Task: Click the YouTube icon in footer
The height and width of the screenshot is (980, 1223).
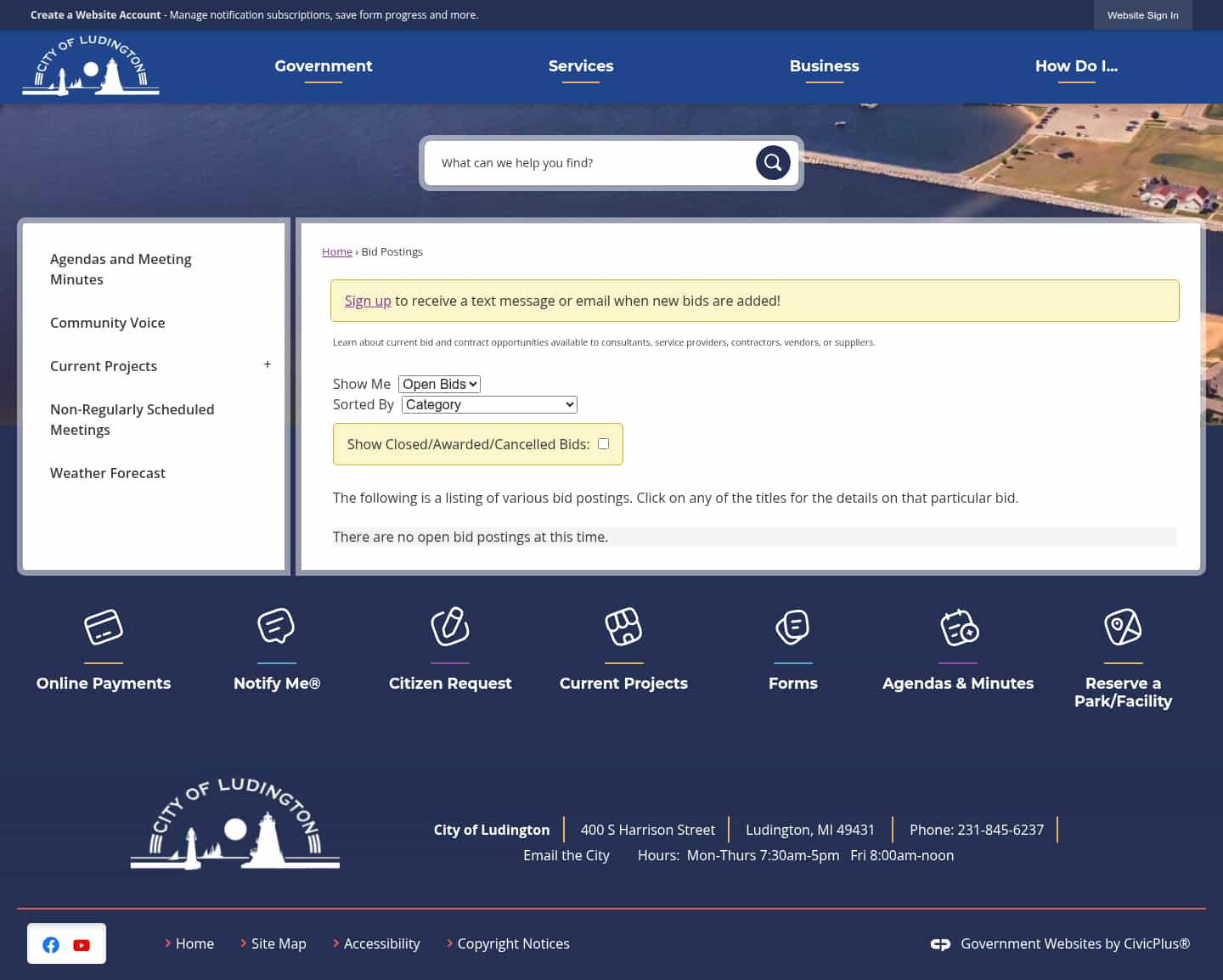Action: pos(82,944)
